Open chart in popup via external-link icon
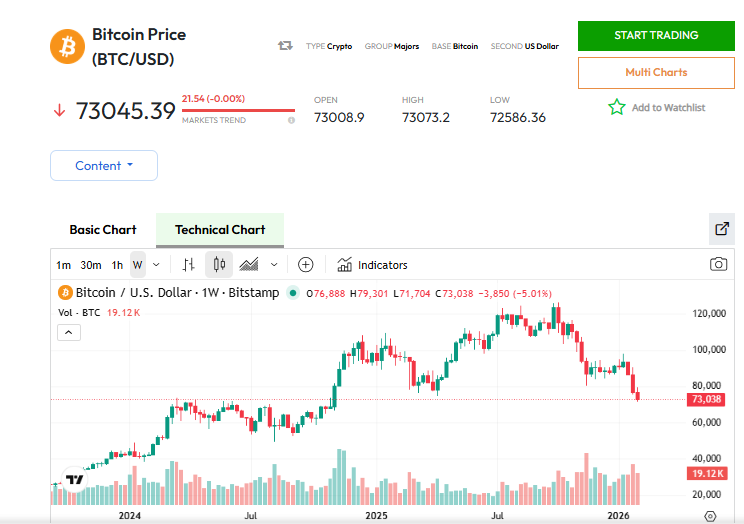The height and width of the screenshot is (524, 744). [x=721, y=229]
